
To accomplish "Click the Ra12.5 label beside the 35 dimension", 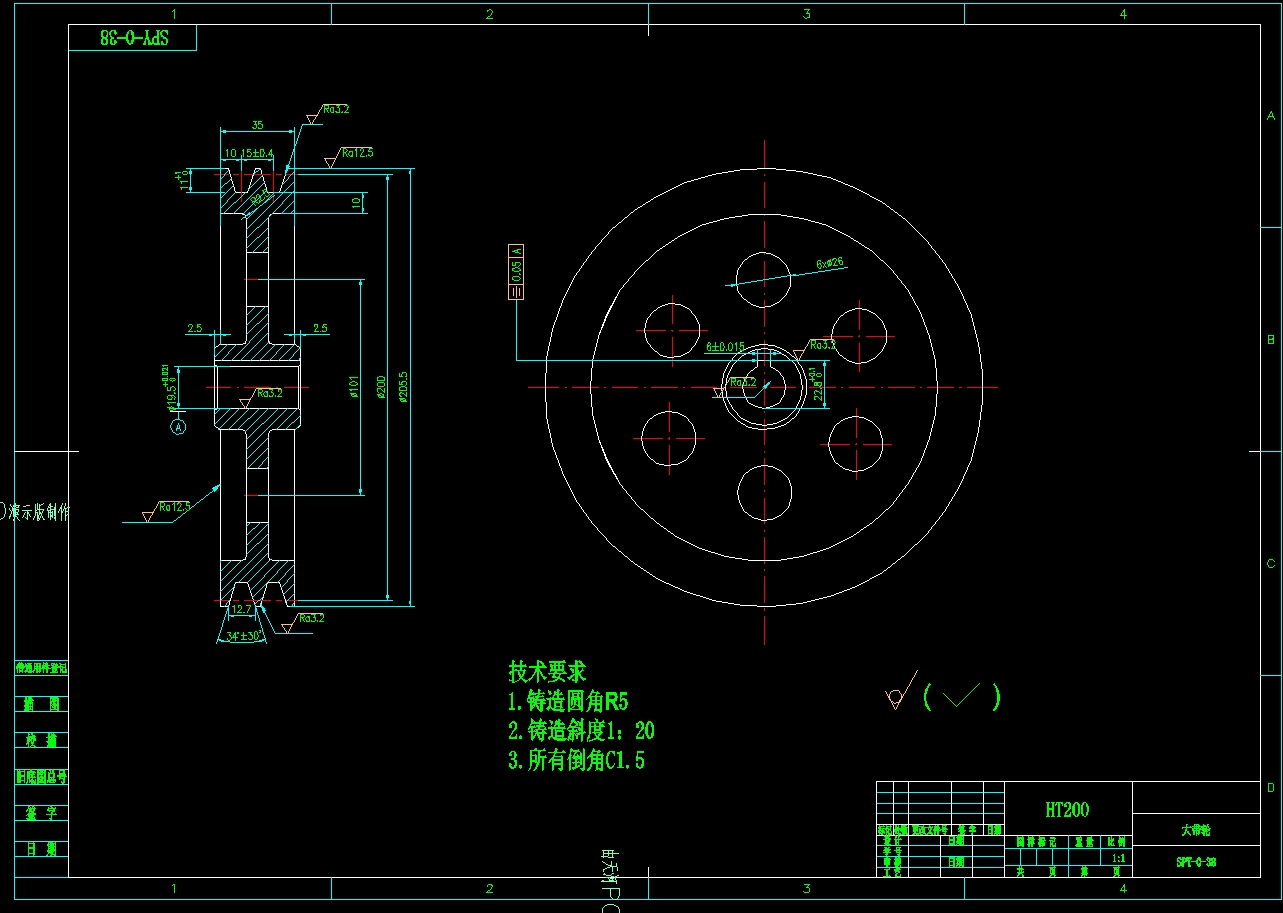I will click(357, 154).
